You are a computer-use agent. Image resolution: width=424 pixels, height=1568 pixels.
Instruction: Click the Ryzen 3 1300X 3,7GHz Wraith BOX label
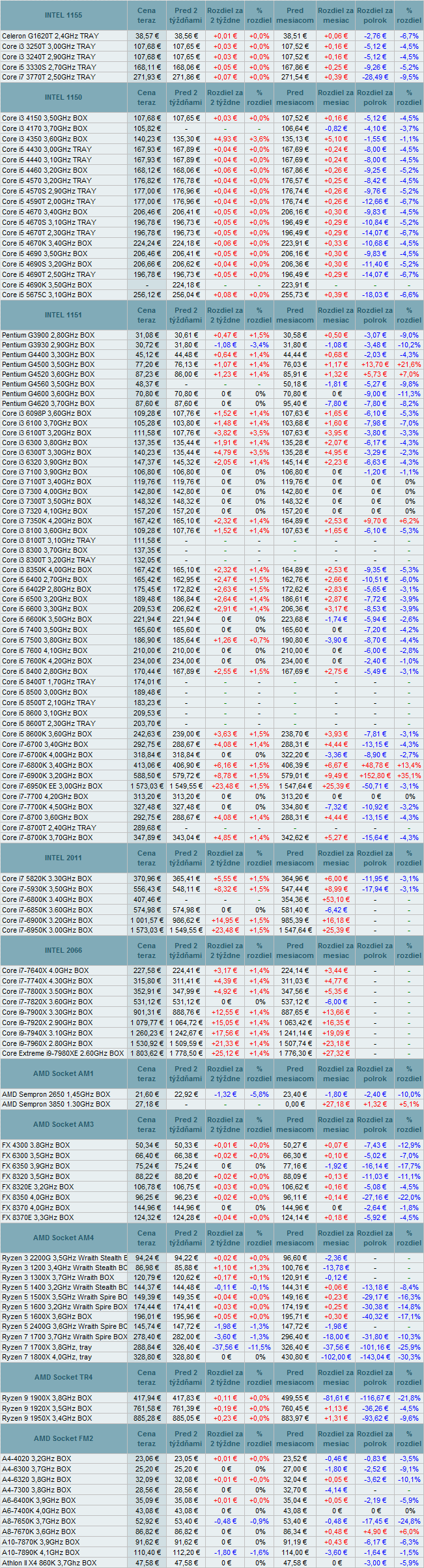(x=58, y=1277)
